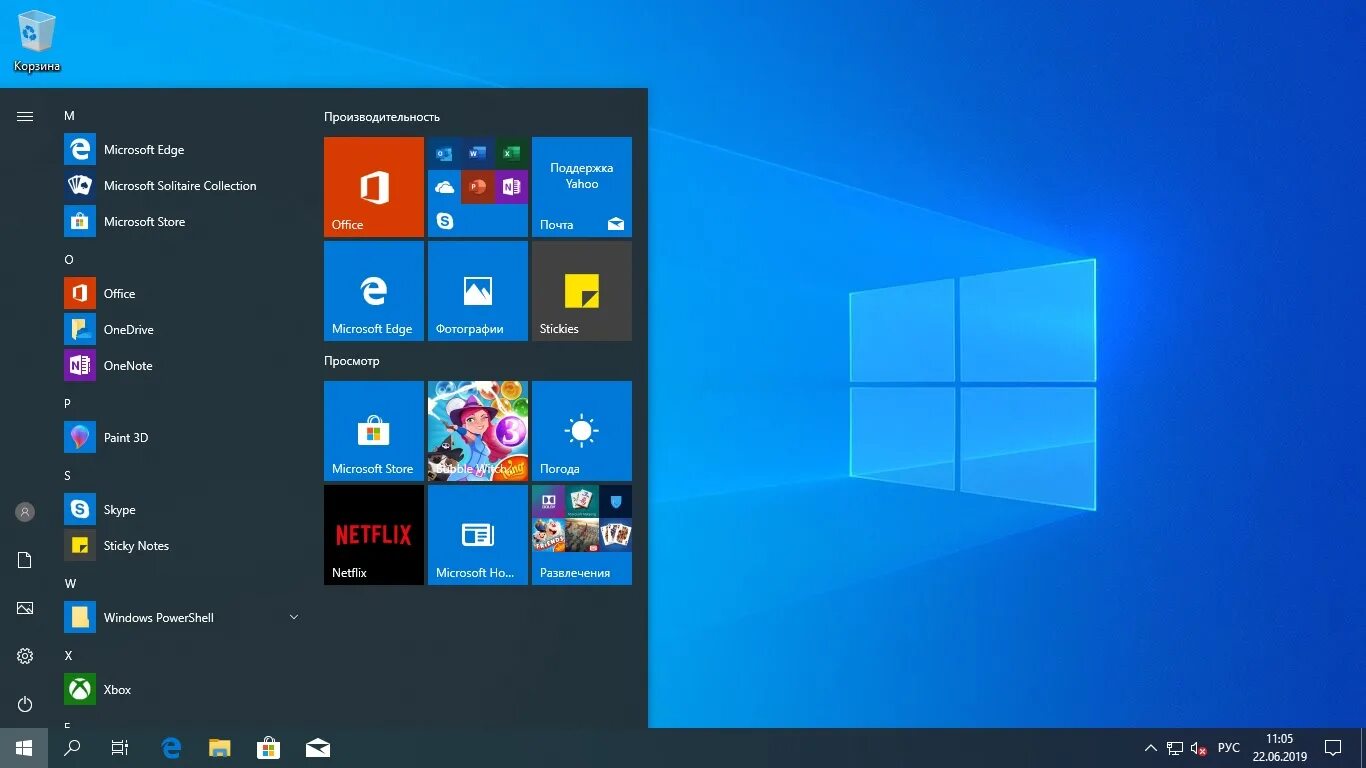Viewport: 1366px width, 768px height.
Task: Open the Погода weather tile
Action: tap(581, 431)
